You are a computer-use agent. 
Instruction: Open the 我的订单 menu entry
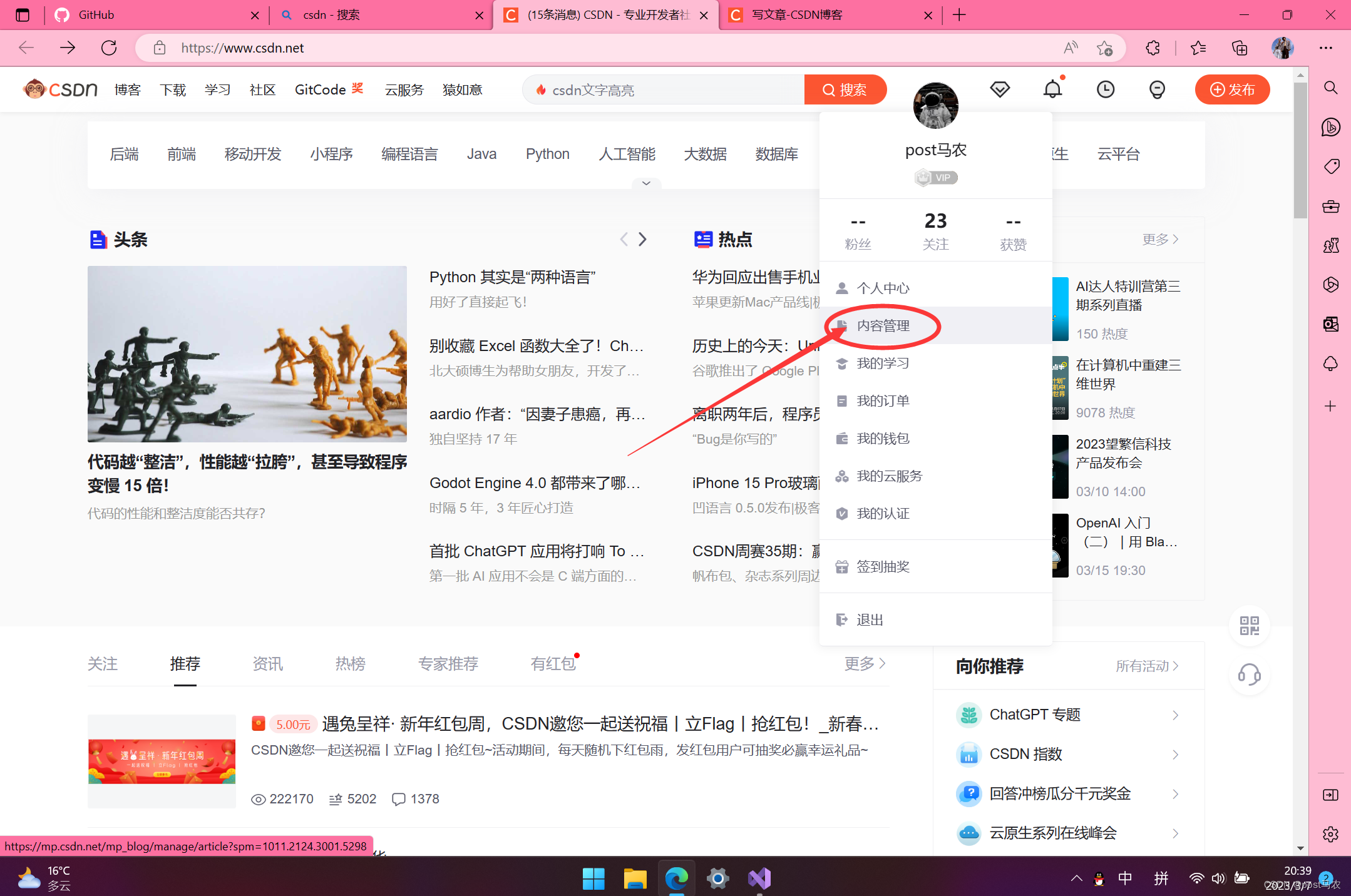(936, 400)
